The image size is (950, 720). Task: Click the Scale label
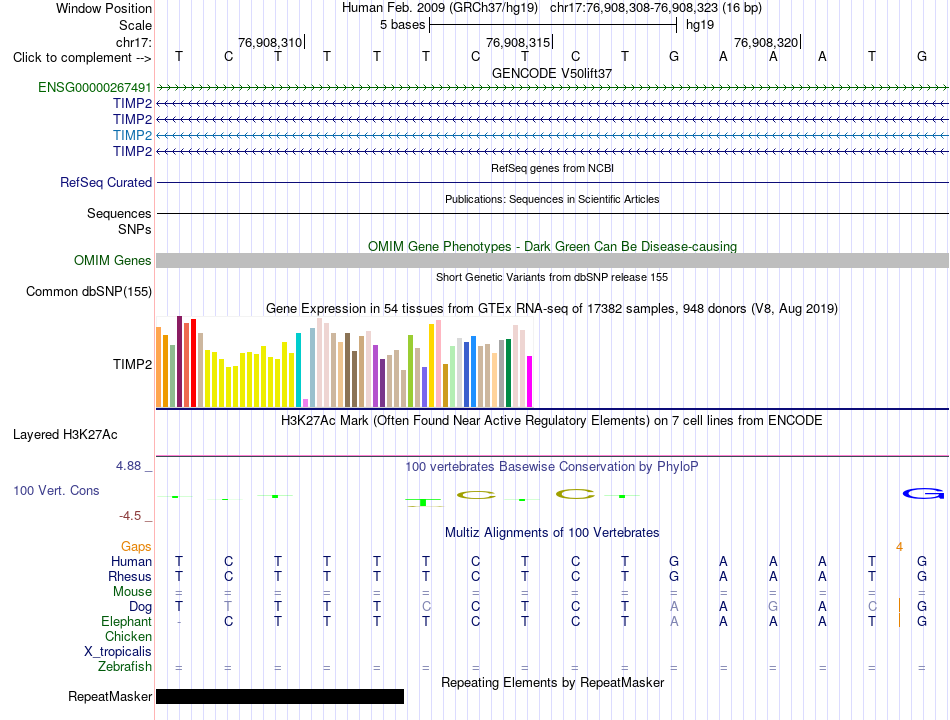pos(135,25)
